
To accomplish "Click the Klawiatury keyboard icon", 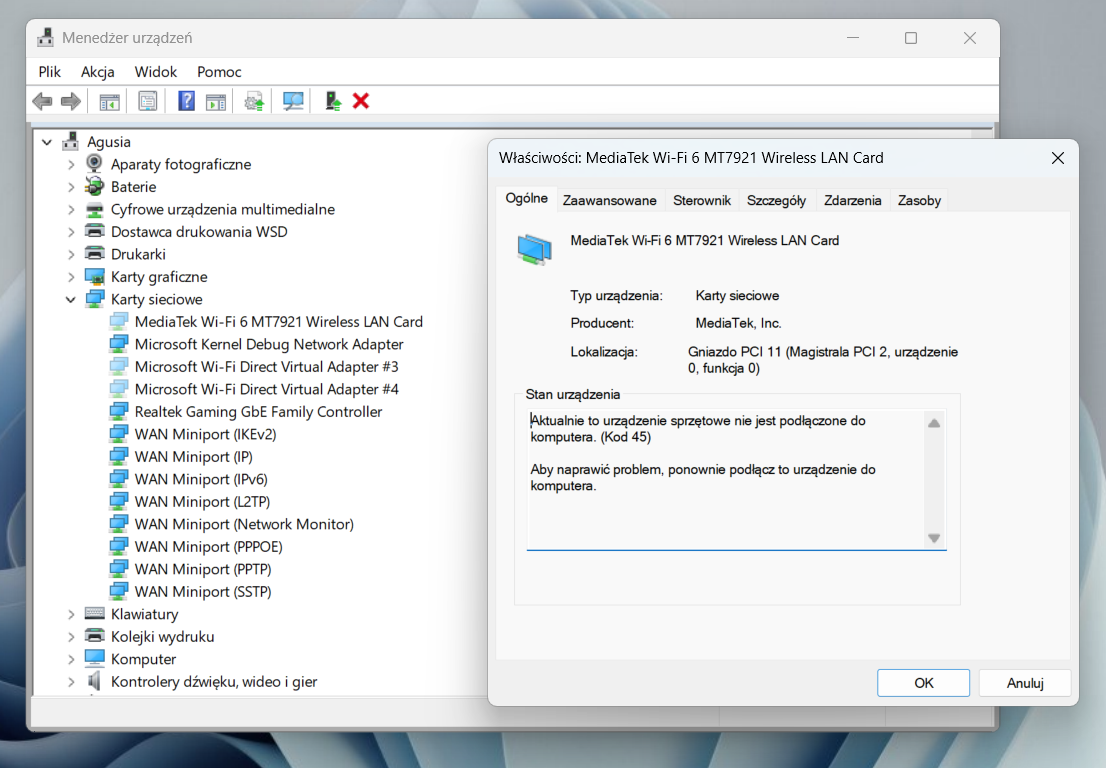I will pos(95,614).
